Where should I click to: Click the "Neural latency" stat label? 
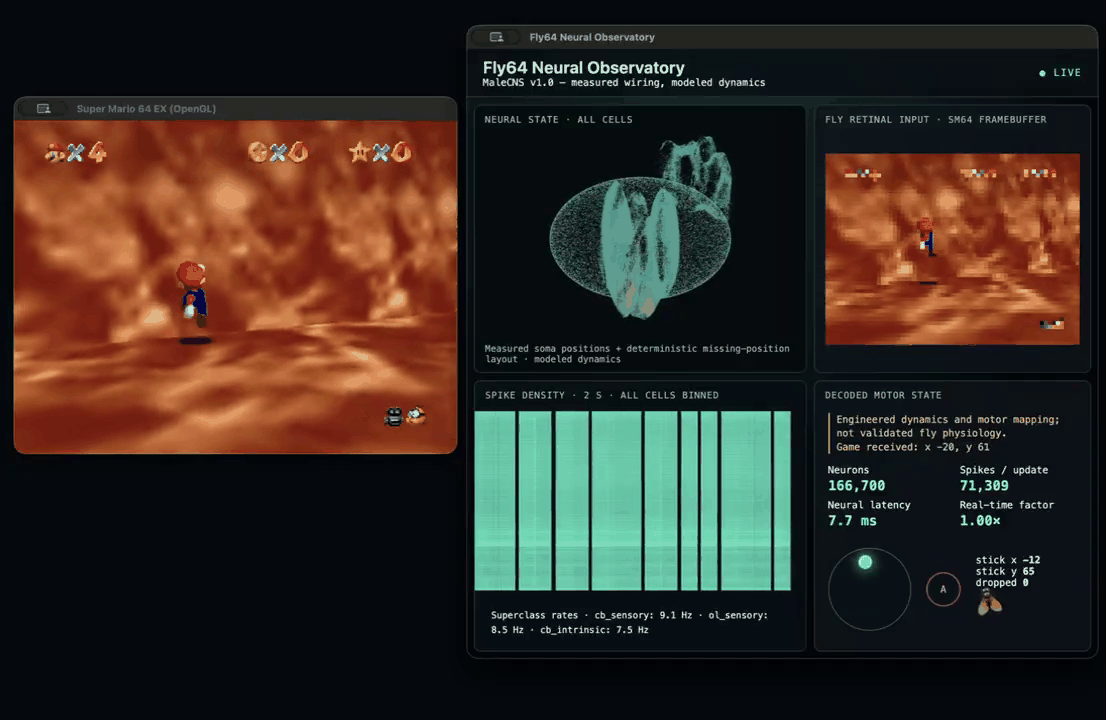click(x=869, y=505)
